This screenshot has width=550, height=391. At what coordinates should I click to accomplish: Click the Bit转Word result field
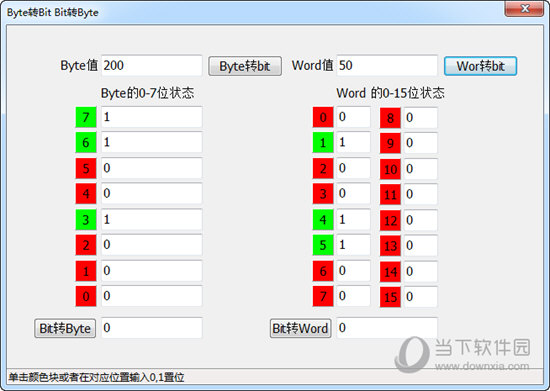[x=387, y=328]
